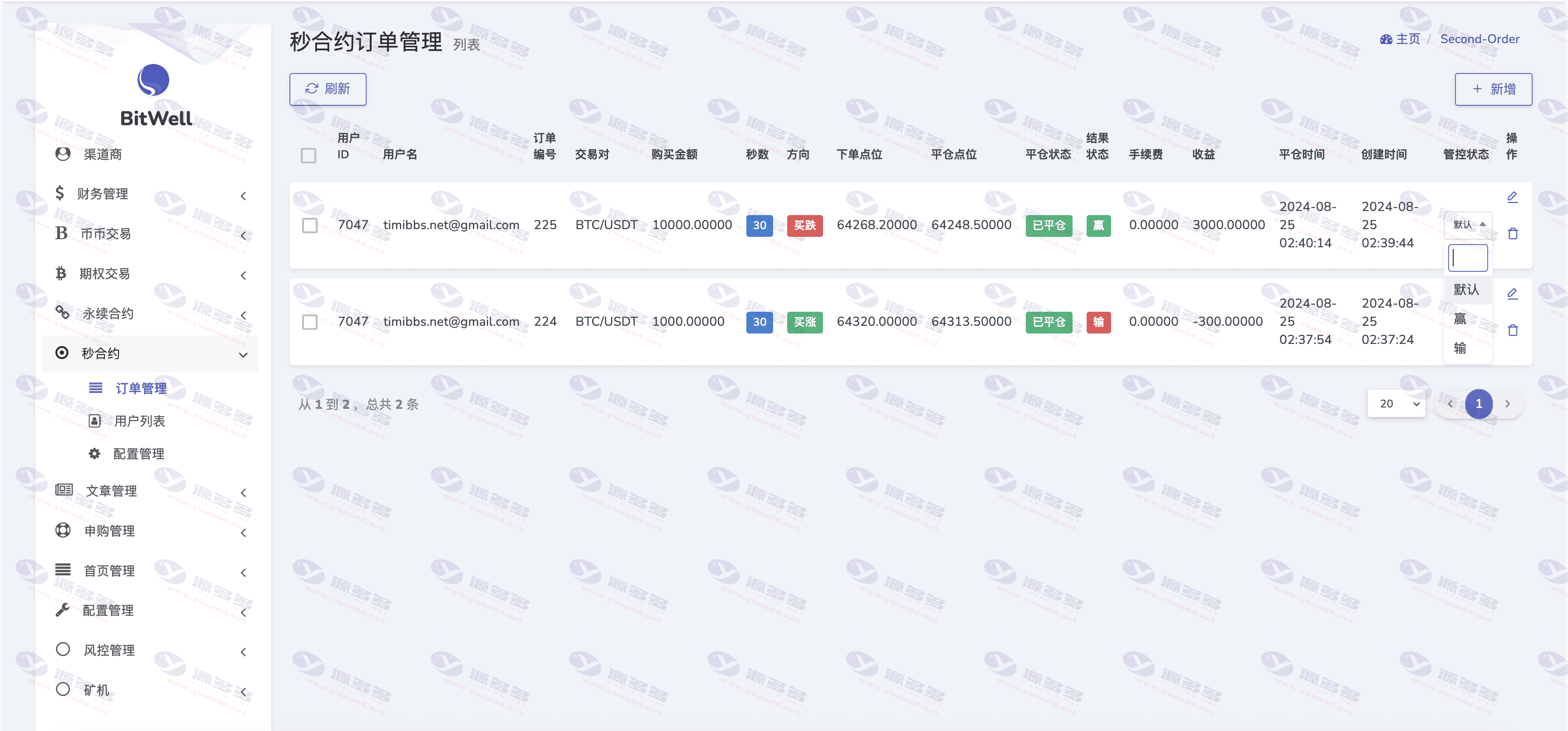Open 订单管理 submenu item
The width and height of the screenshot is (1568, 731).
click(x=141, y=388)
